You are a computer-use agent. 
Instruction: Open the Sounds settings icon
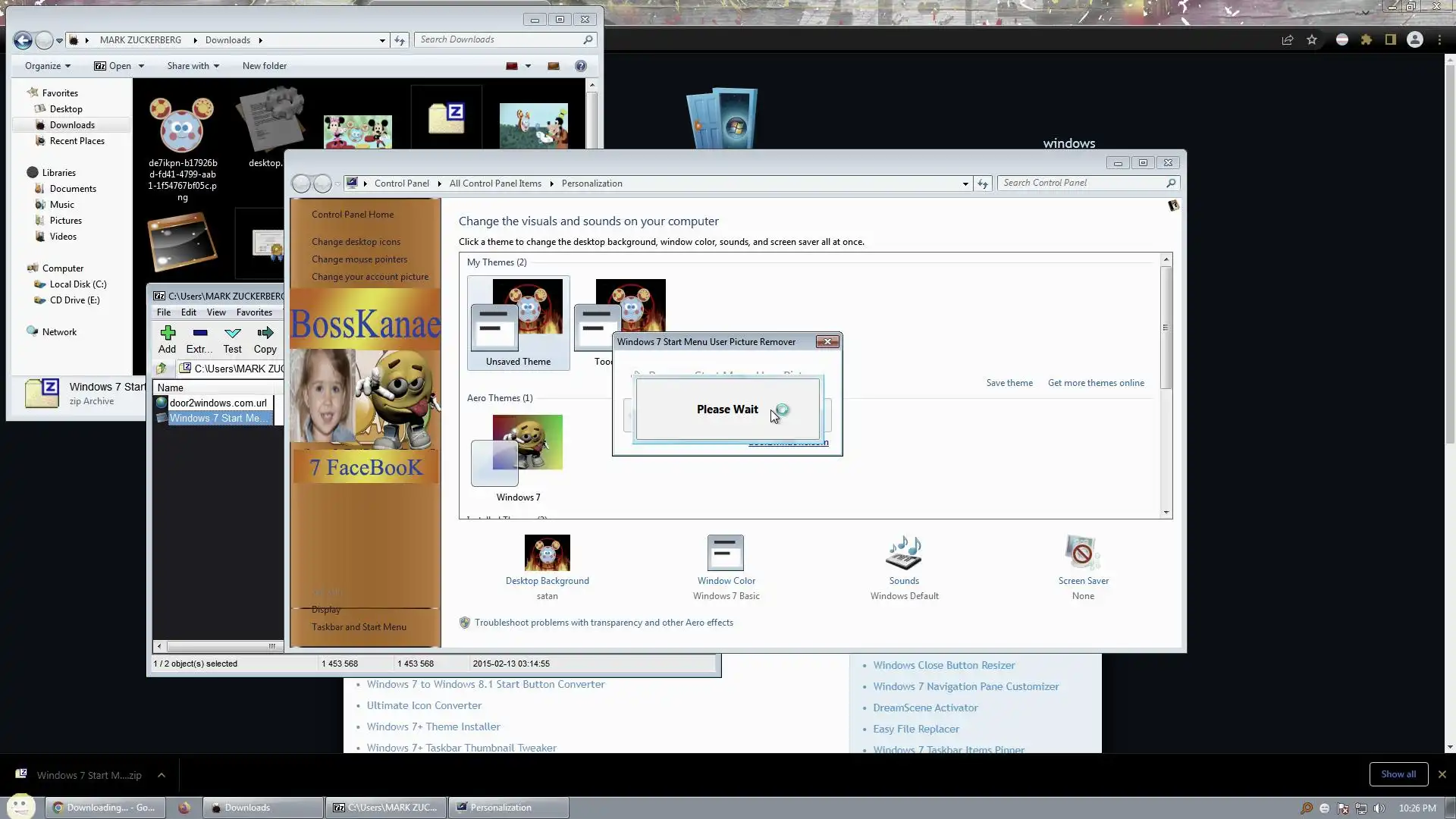903,554
